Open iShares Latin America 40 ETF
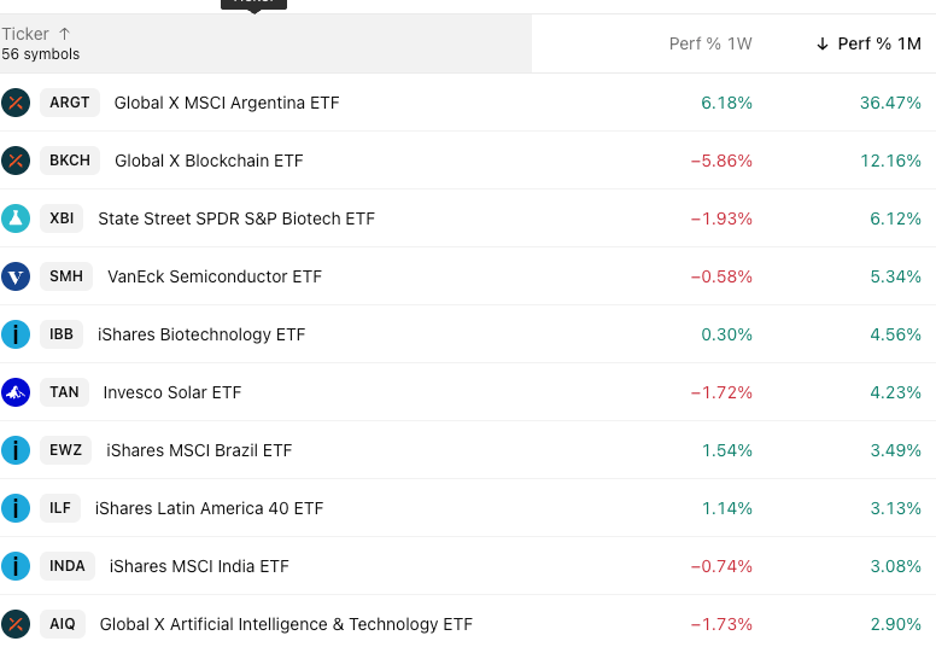The height and width of the screenshot is (648, 936). (209, 509)
